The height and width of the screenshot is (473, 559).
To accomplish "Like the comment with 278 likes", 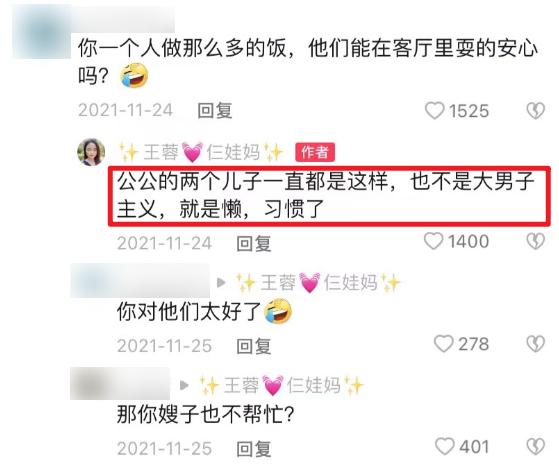I will tap(443, 344).
